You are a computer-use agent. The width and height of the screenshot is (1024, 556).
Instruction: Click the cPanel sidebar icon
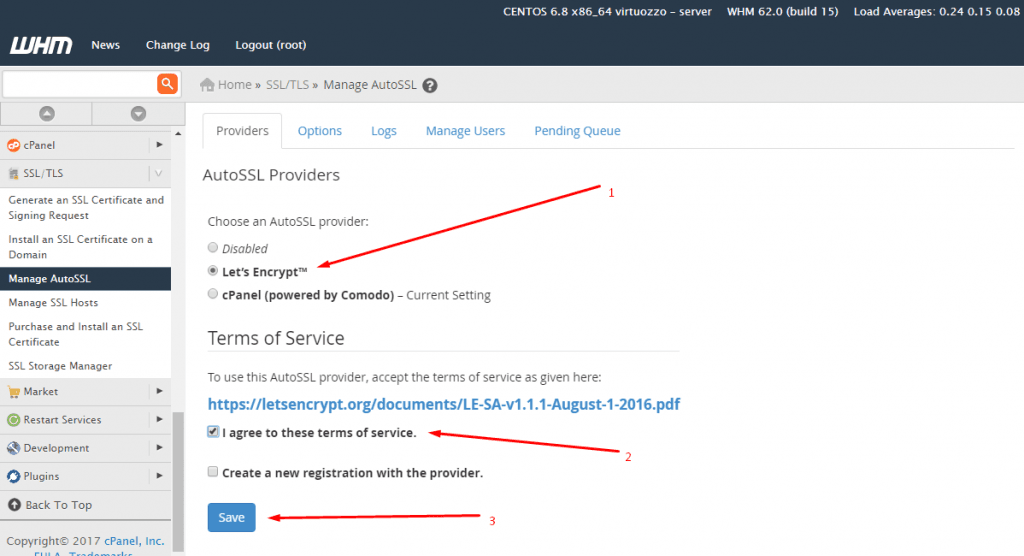(14, 145)
